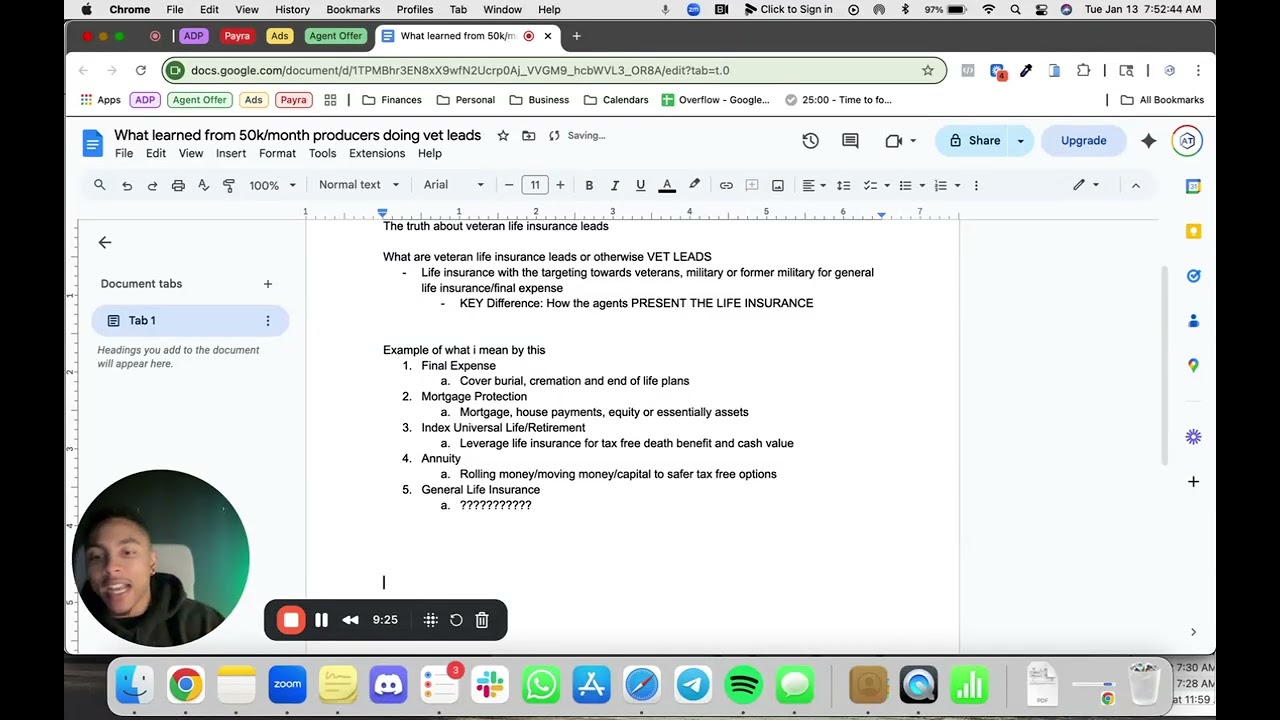Open the Format menu
This screenshot has width=1280, height=720.
[277, 154]
